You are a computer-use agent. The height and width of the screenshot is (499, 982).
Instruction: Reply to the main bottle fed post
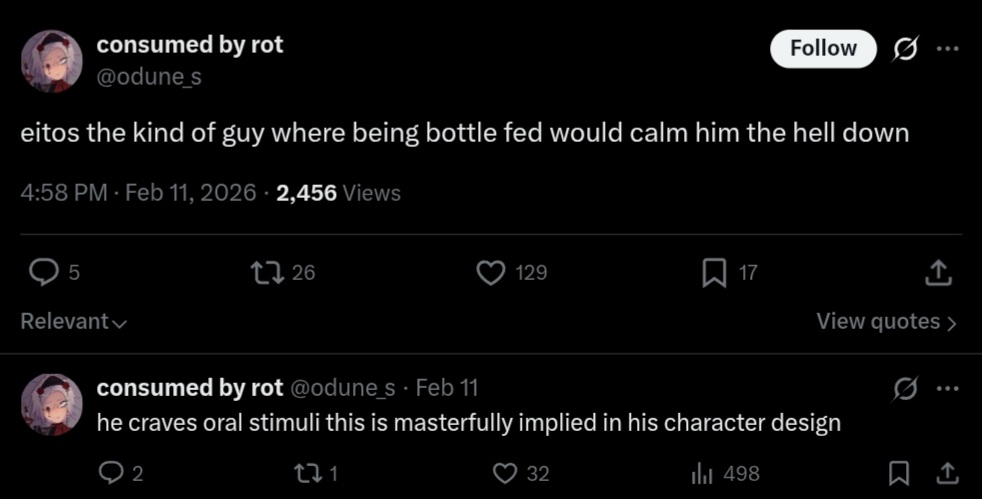[43, 272]
